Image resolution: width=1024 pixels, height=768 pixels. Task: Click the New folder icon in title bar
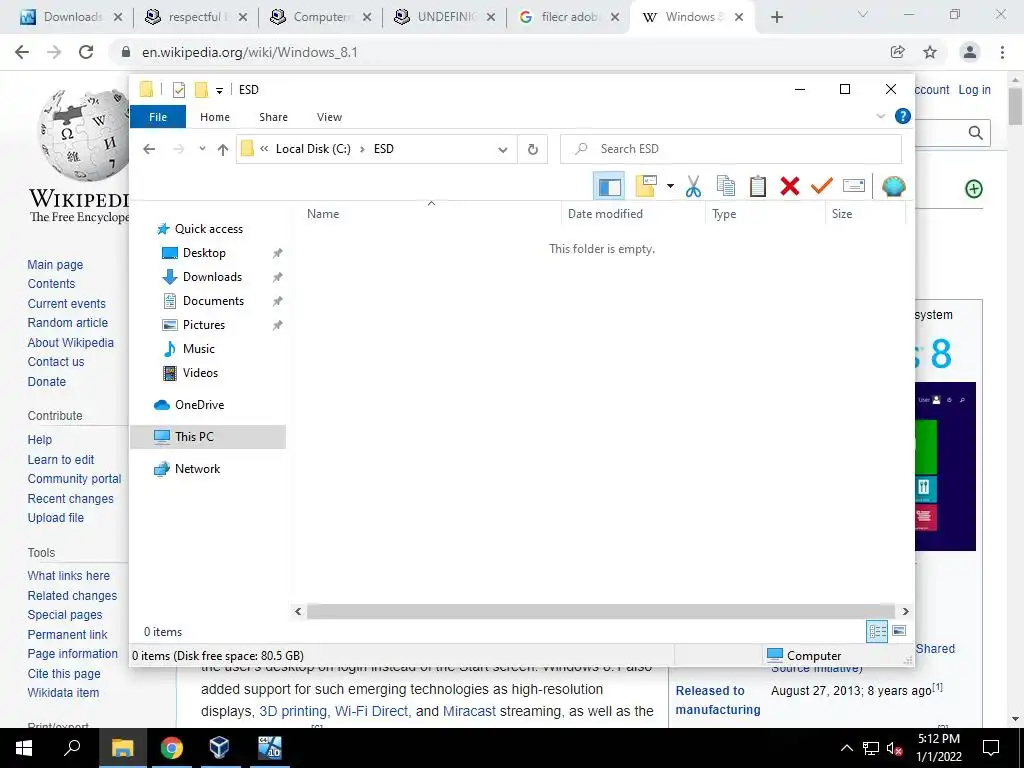pyautogui.click(x=202, y=89)
